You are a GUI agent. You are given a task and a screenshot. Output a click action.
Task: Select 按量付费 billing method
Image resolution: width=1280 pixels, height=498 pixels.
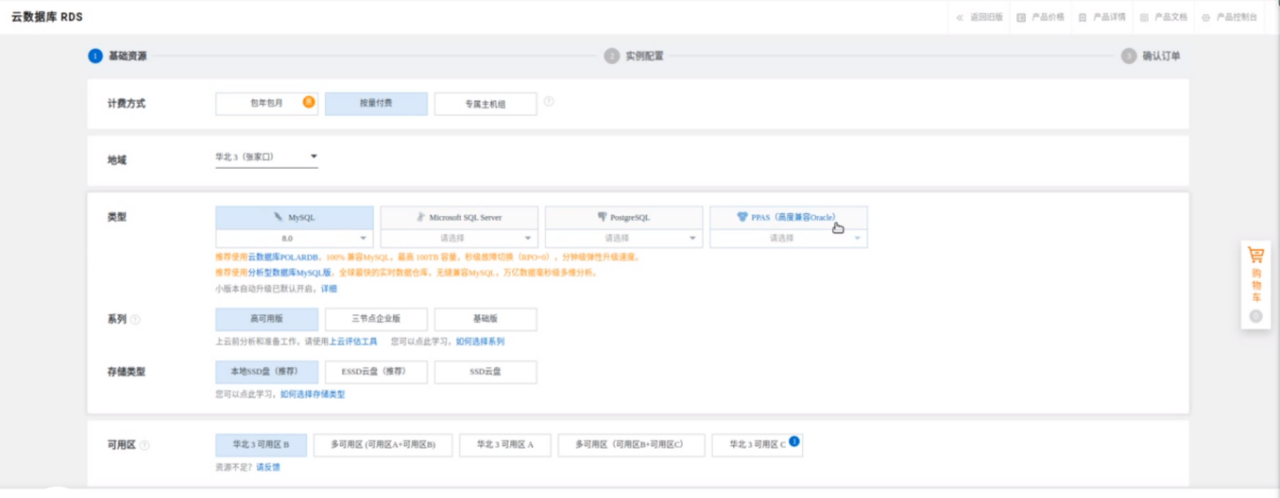pyautogui.click(x=376, y=104)
